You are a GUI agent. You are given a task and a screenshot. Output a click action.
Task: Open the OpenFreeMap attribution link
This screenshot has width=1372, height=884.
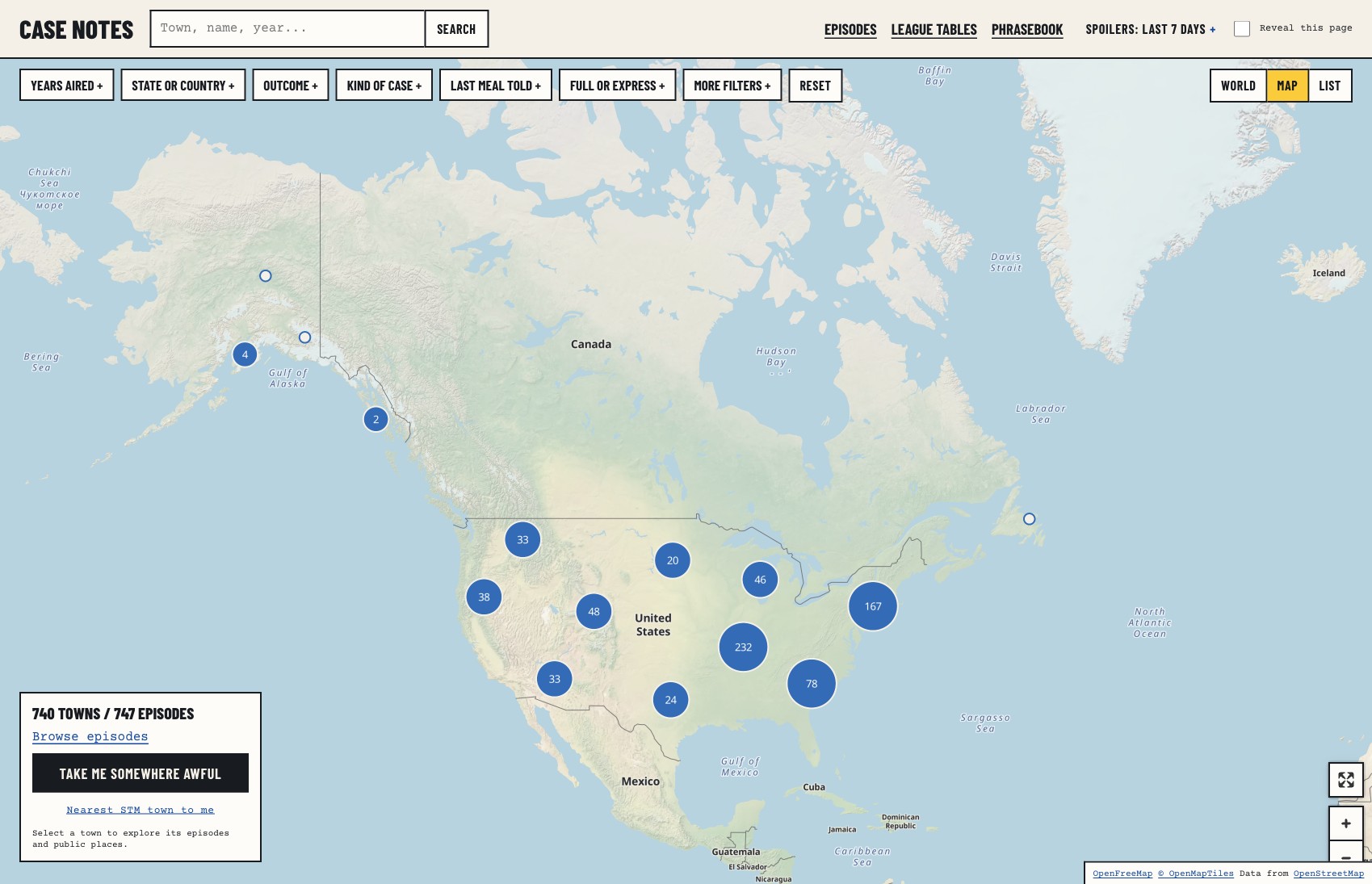(1122, 874)
